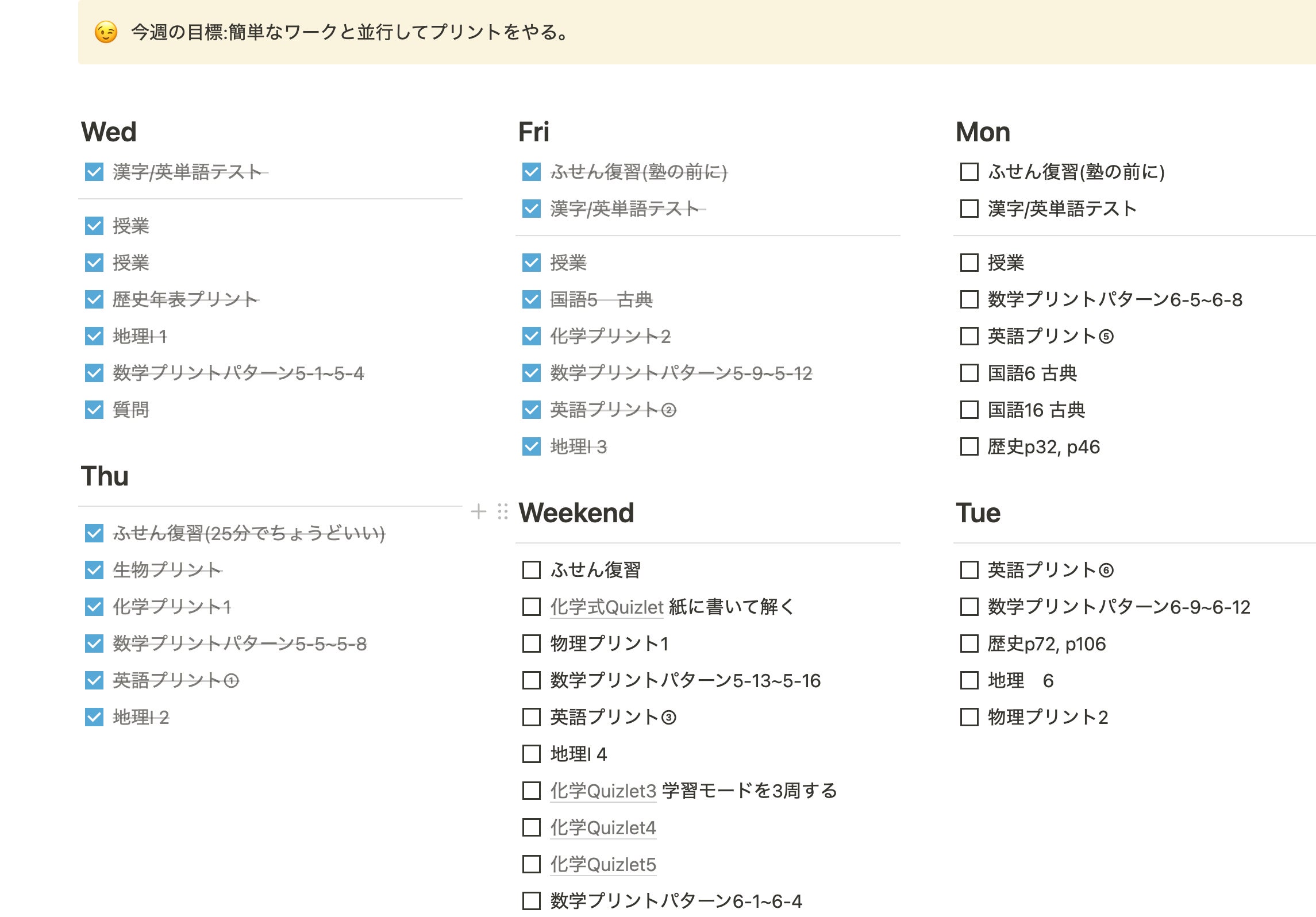Check ふせん復習(塾の前に) under Mon
The width and height of the screenshot is (1316, 917).
point(969,172)
